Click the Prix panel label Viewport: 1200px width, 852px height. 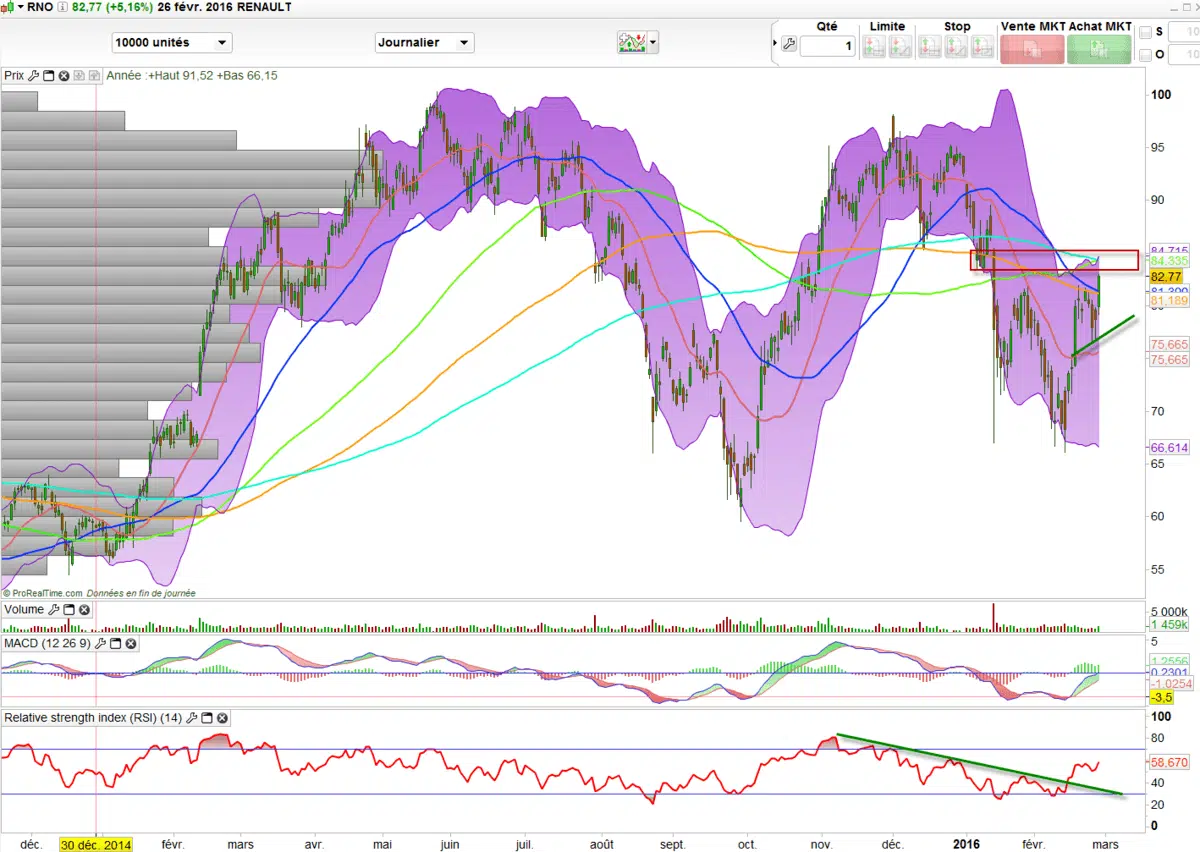tap(14, 76)
